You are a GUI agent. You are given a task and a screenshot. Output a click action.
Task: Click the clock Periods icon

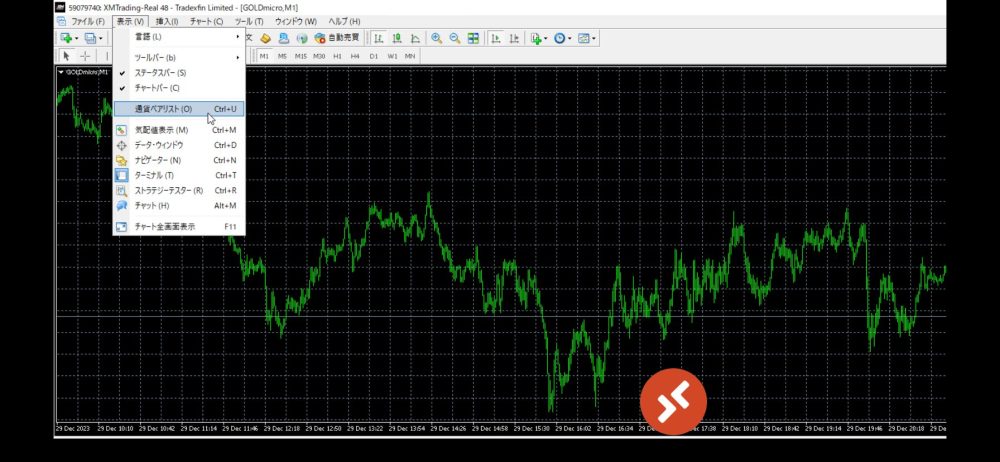tap(559, 38)
